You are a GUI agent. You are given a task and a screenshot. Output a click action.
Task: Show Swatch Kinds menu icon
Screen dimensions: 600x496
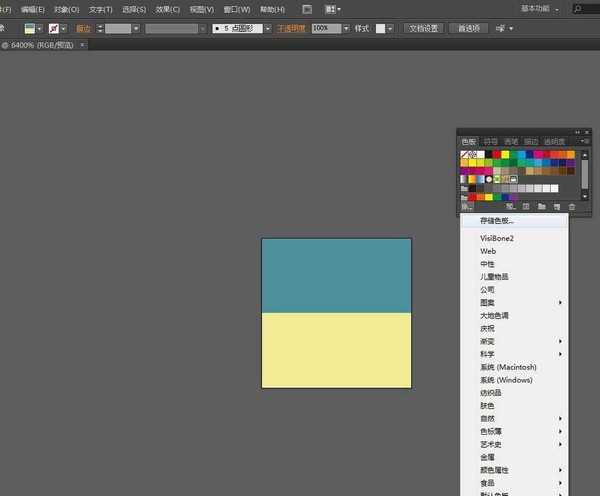(x=510, y=206)
